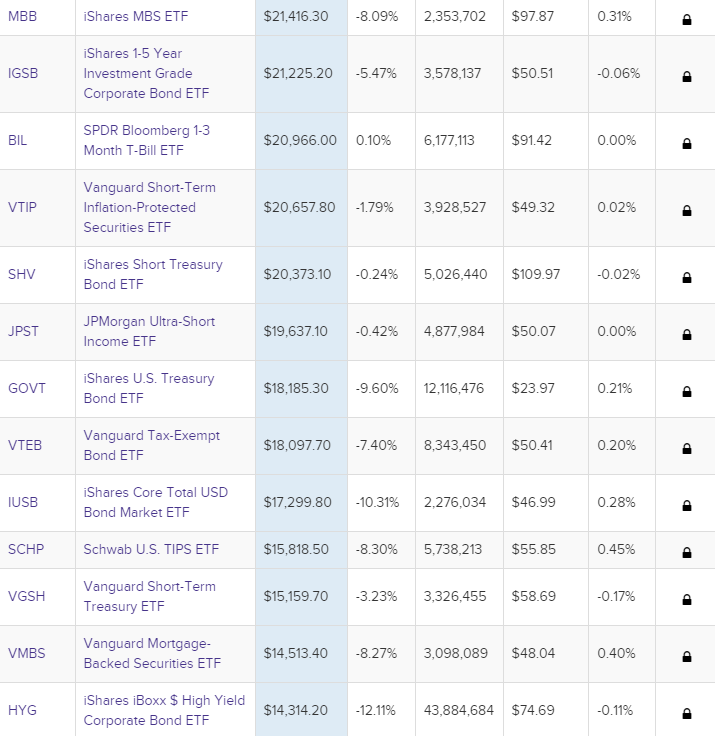Click the lock icon in the GOVT row

(686, 391)
